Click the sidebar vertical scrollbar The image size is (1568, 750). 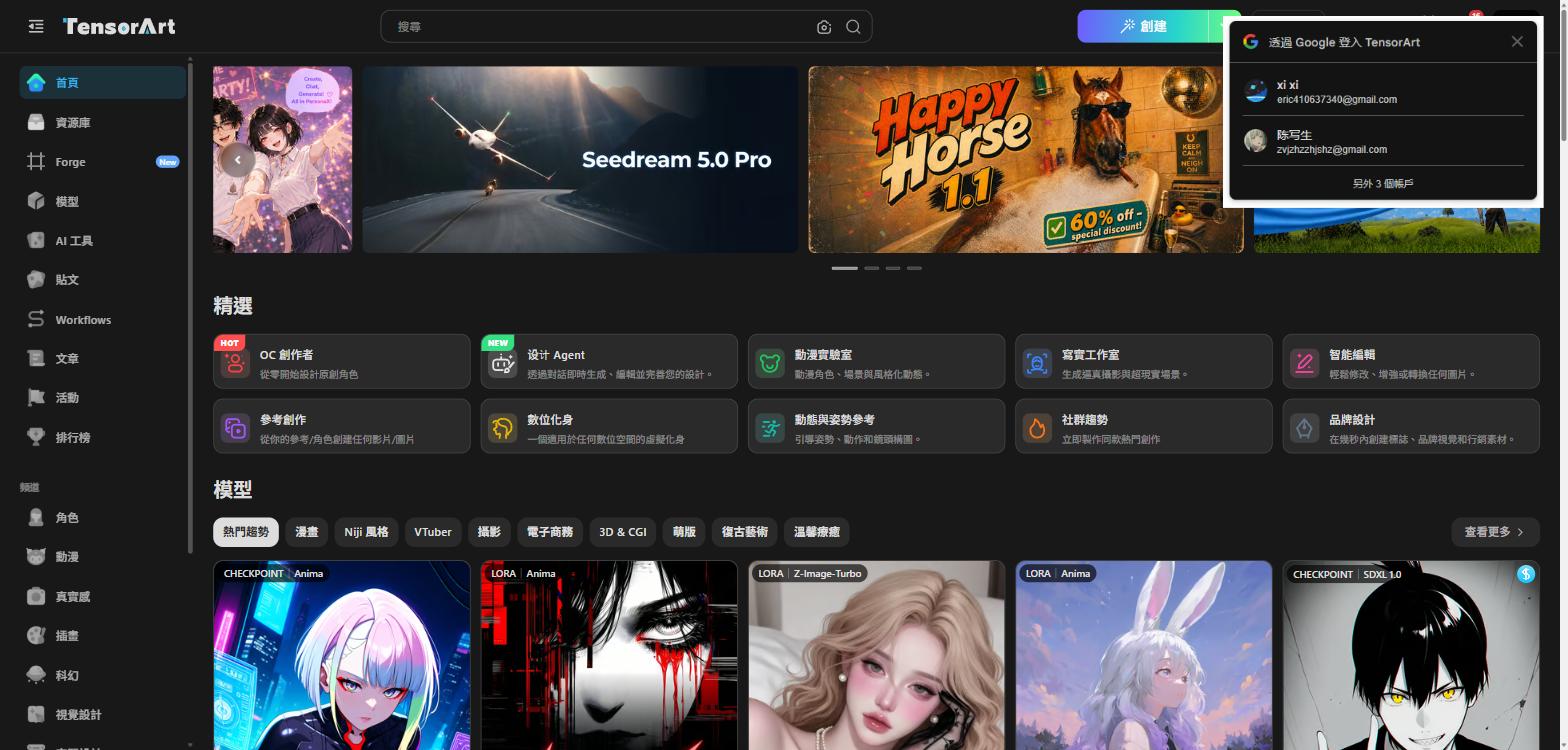(190, 306)
